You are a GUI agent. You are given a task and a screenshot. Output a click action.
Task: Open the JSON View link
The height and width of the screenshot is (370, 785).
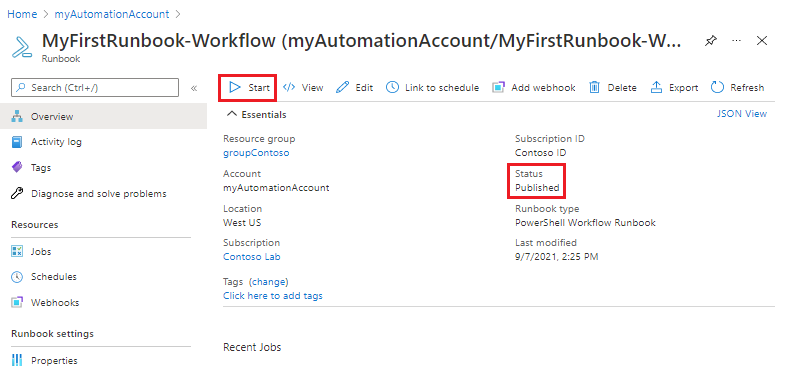tap(742, 114)
